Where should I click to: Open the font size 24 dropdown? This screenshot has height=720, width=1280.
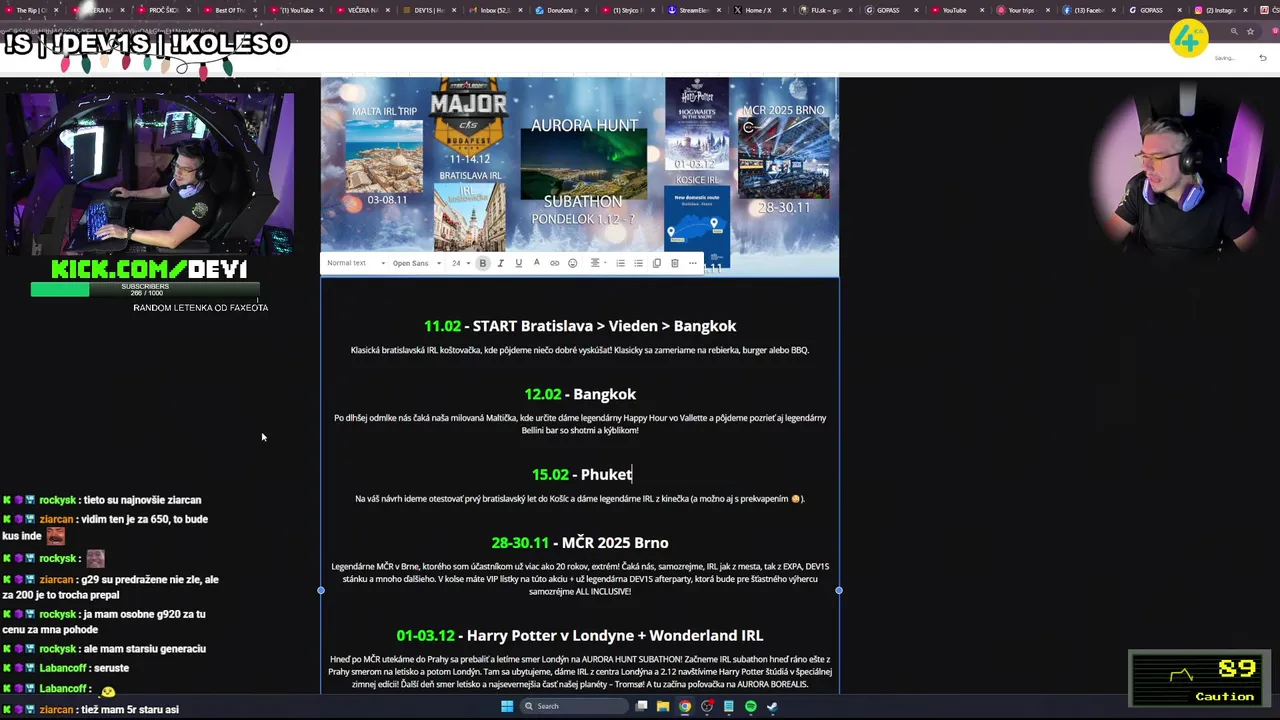[x=460, y=263]
